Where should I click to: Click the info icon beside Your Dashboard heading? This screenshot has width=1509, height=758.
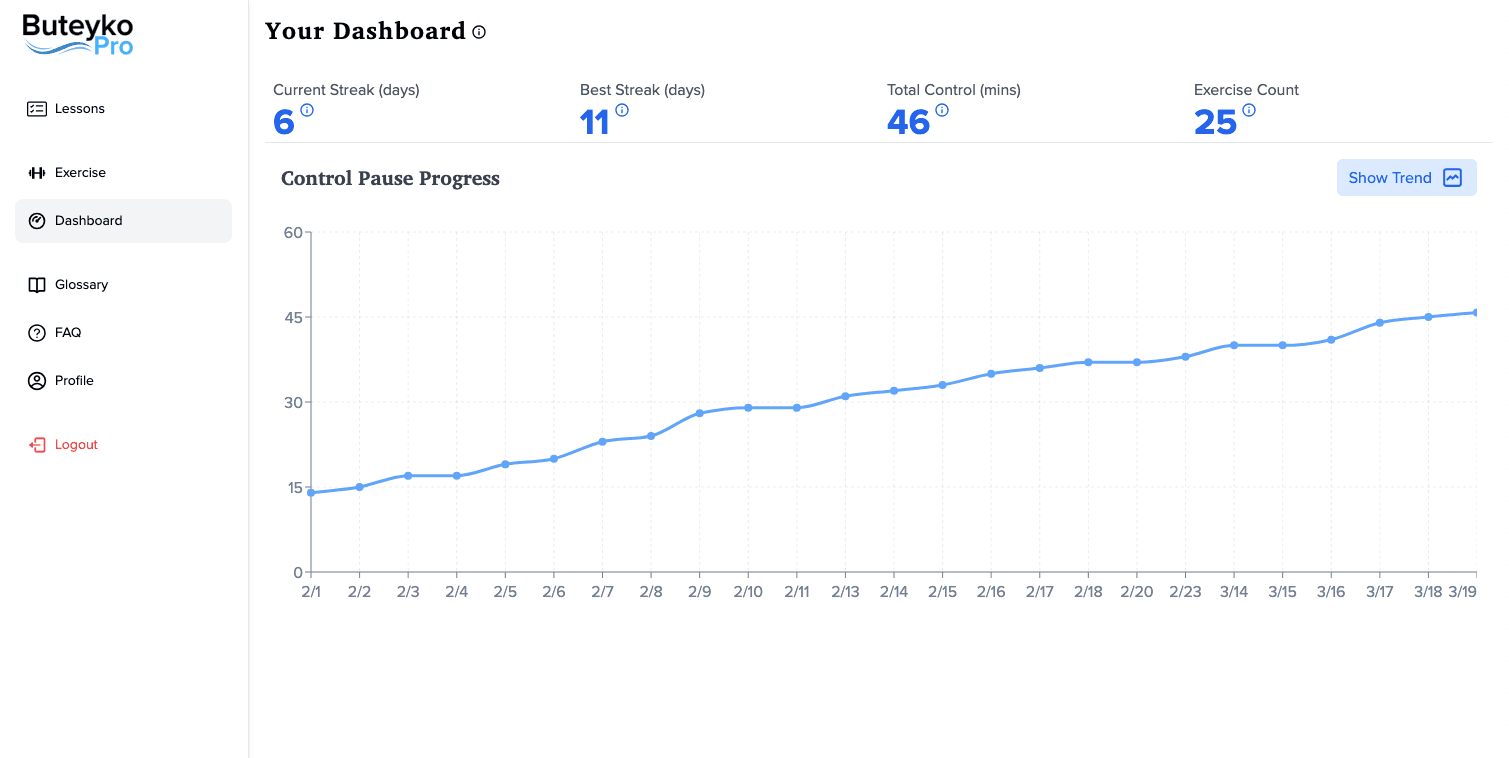tap(479, 32)
